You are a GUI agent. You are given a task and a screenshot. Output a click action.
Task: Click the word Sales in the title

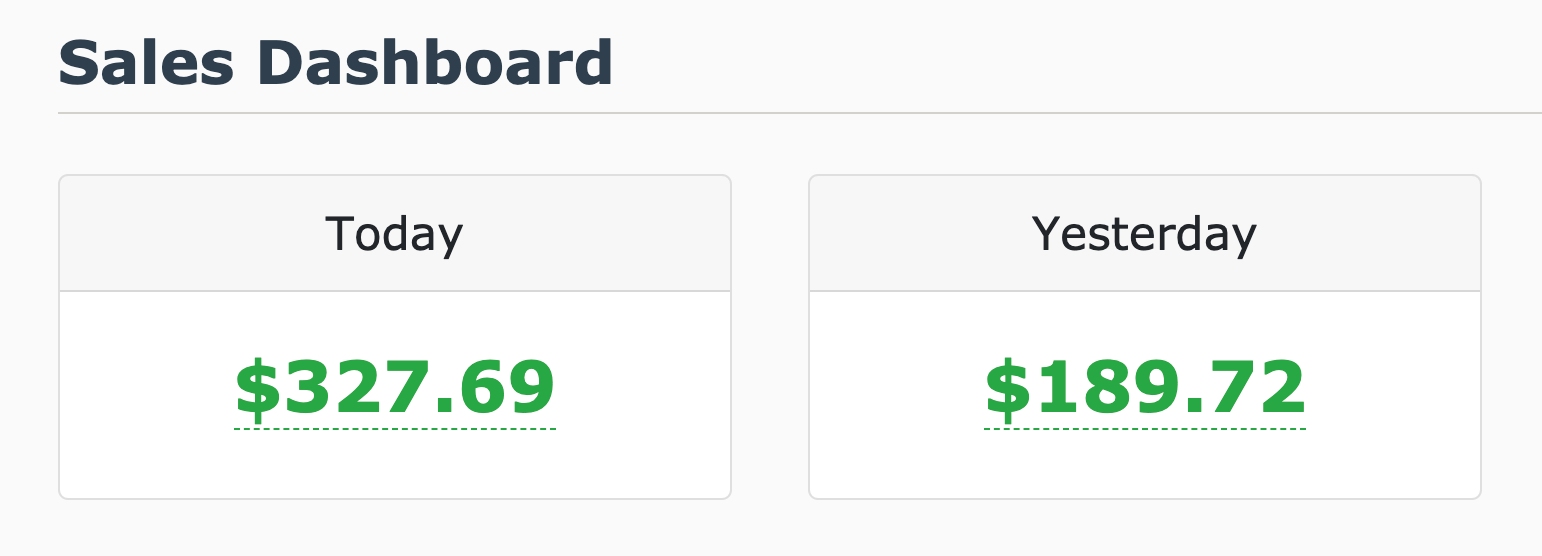(146, 63)
